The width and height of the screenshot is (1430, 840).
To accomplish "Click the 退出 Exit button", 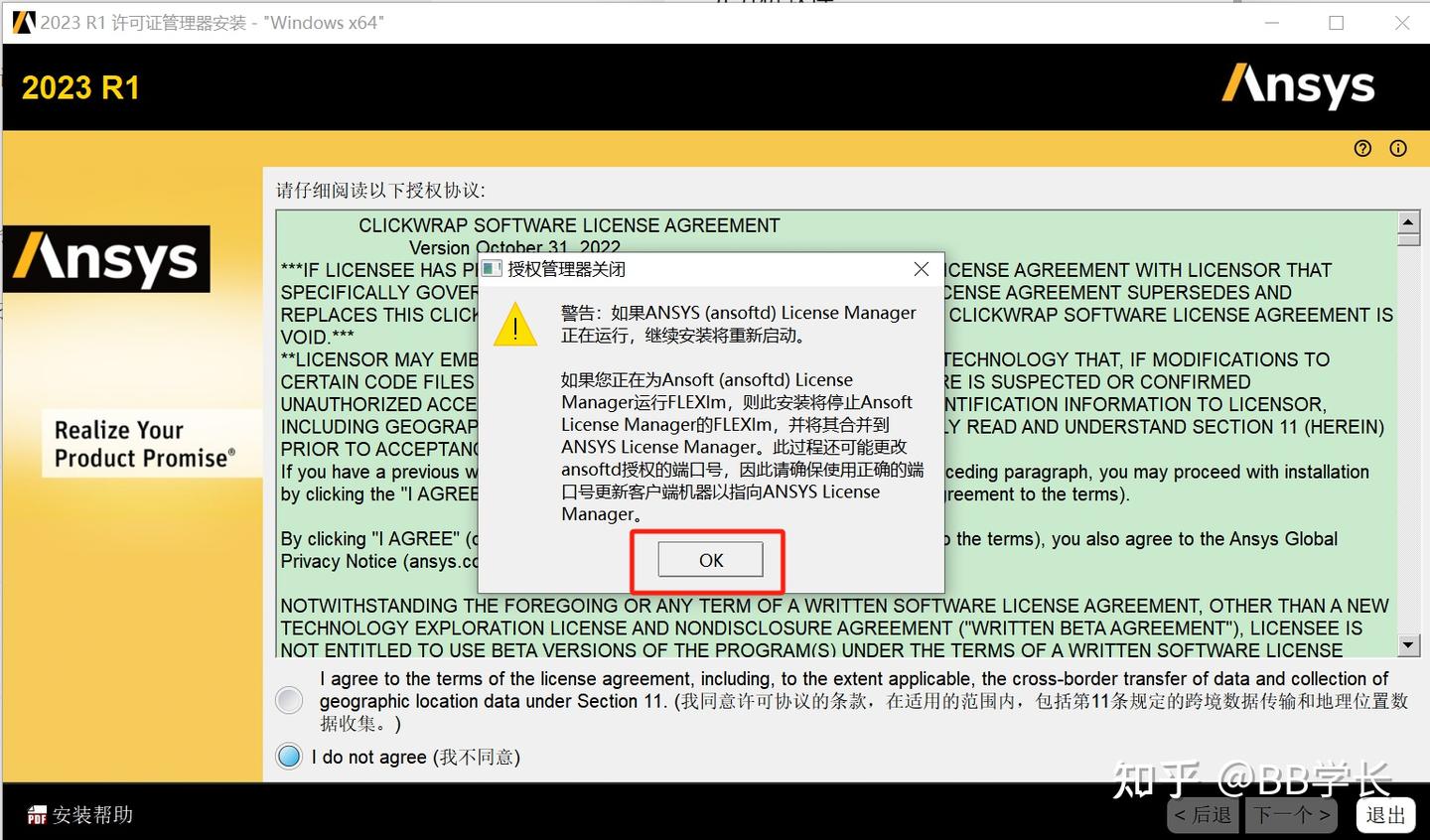I will (1384, 815).
